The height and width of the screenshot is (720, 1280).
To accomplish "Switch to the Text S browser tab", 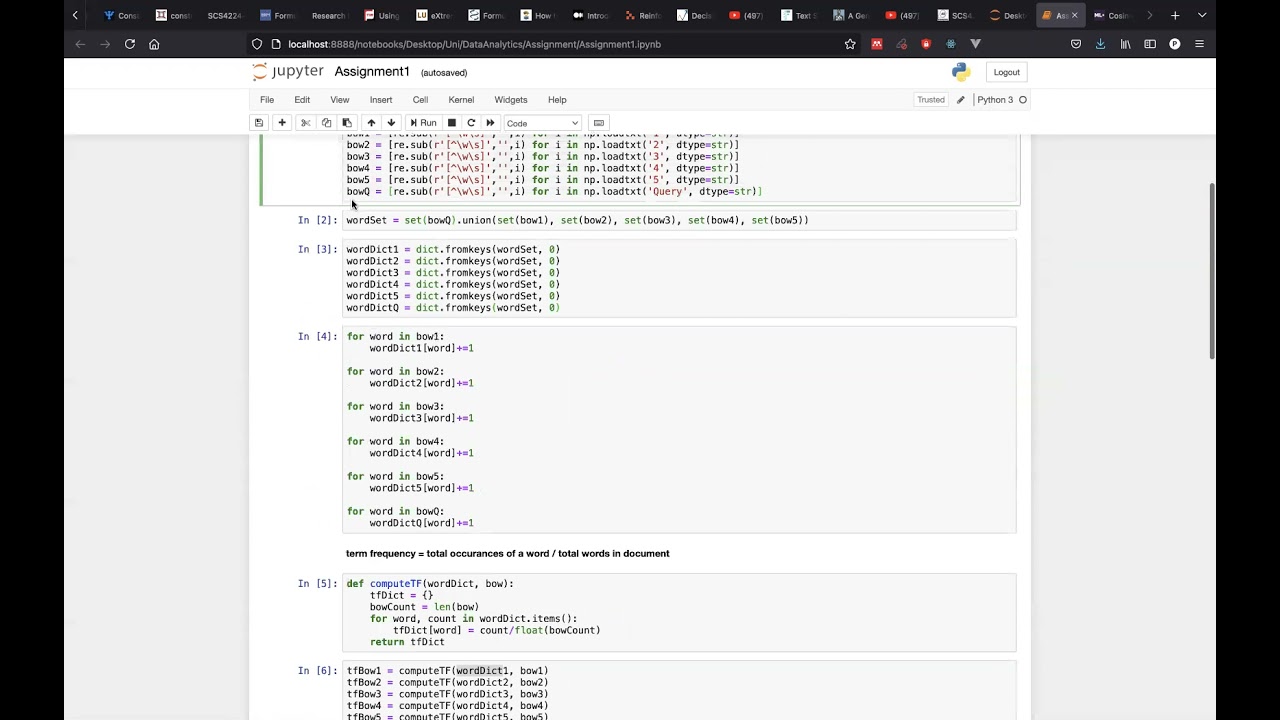I will click(x=799, y=15).
